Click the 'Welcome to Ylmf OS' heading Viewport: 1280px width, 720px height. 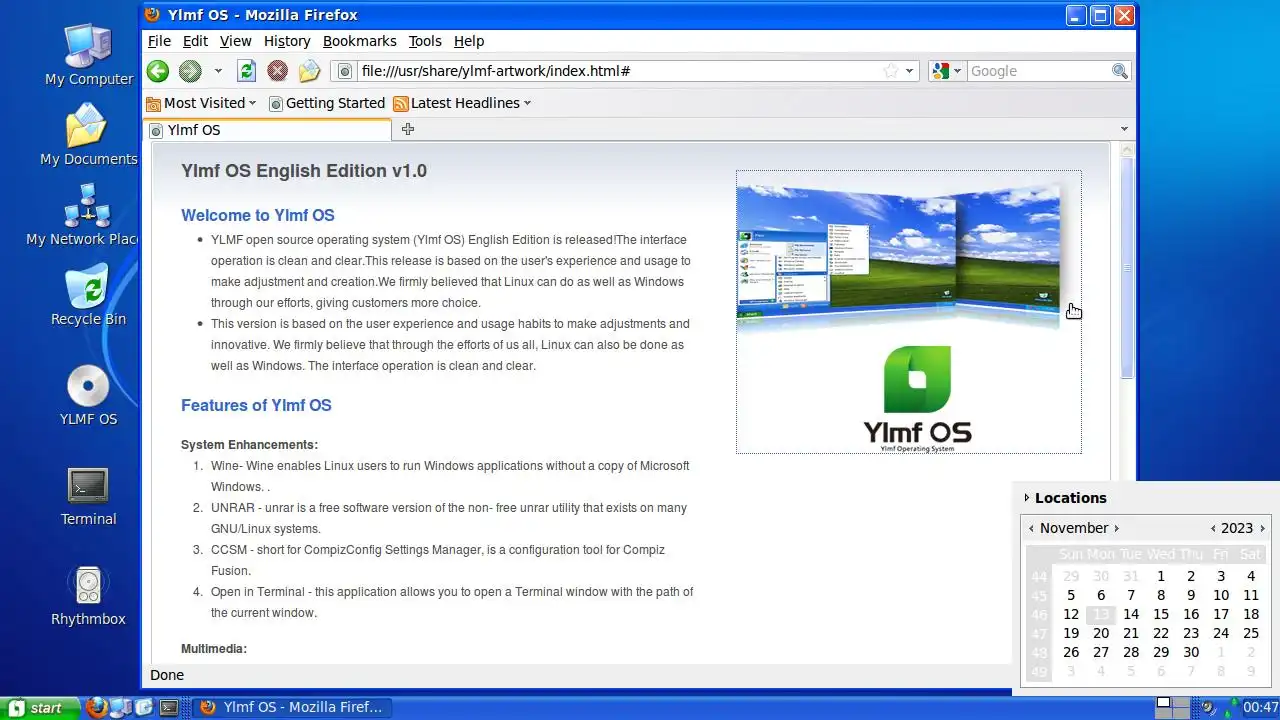[258, 215]
